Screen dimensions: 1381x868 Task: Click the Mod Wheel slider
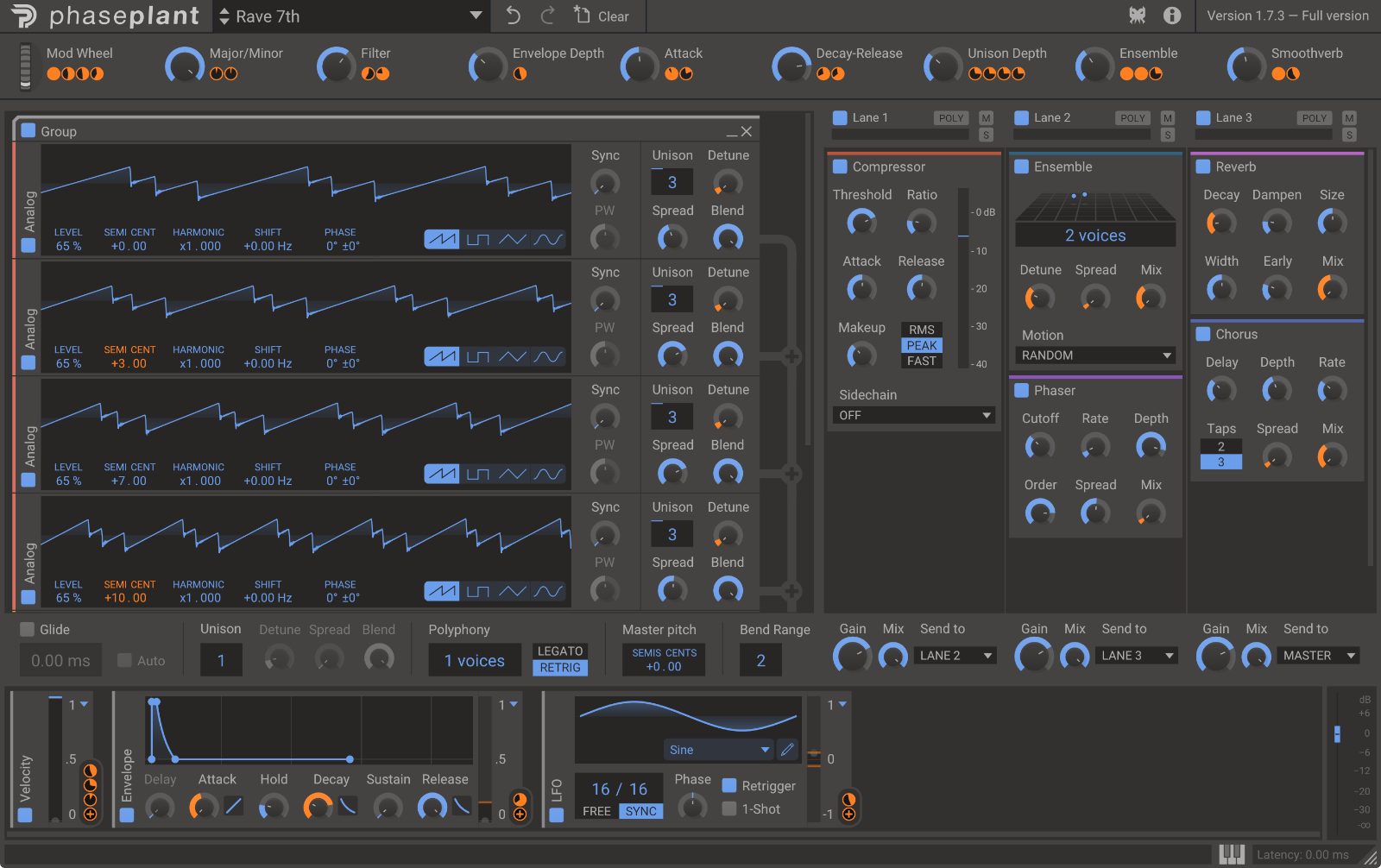(26, 66)
